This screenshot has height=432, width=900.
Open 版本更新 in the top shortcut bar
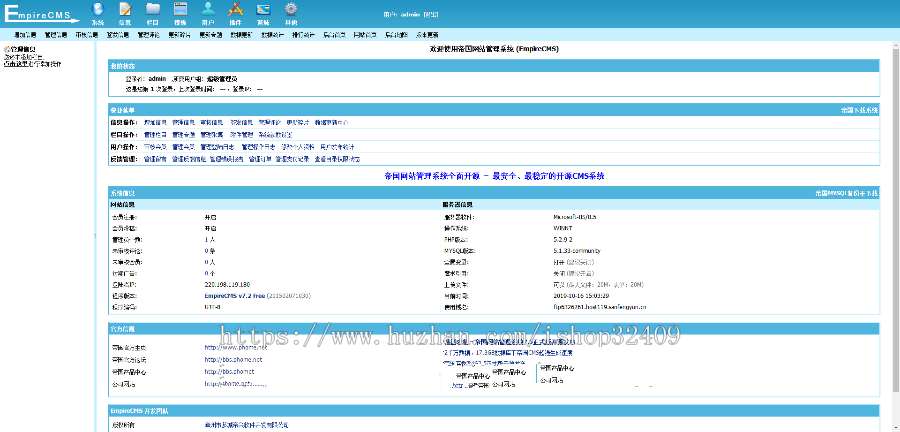(x=427, y=33)
